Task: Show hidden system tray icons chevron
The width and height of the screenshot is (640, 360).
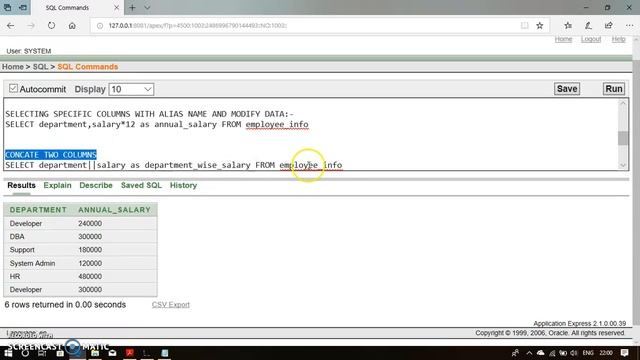Action: [529, 353]
